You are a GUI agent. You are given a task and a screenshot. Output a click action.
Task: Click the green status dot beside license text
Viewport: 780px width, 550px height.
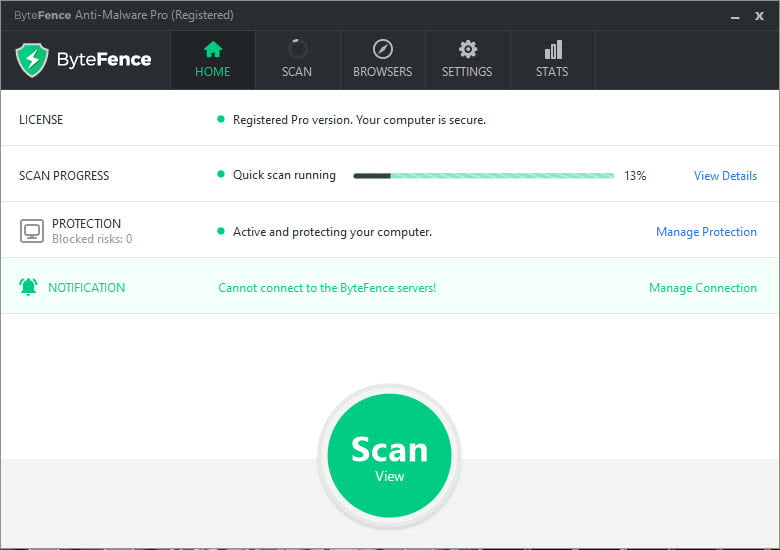(221, 119)
